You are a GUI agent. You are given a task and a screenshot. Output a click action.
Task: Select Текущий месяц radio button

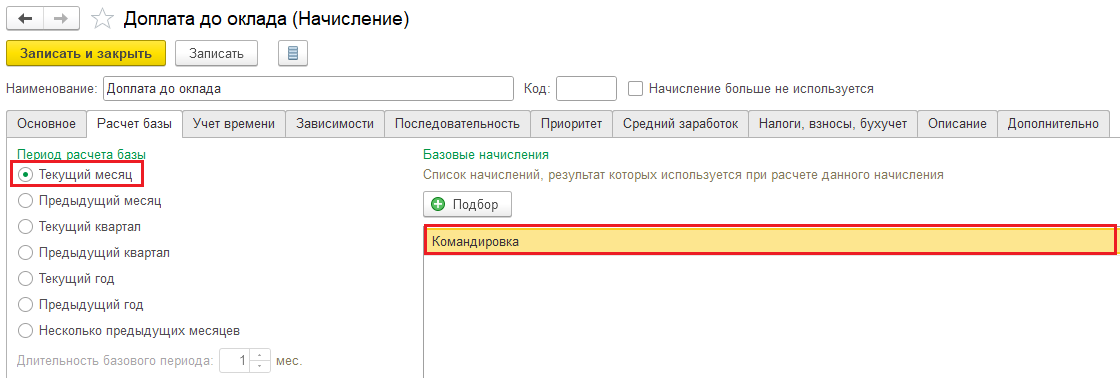pyautogui.click(x=26, y=174)
